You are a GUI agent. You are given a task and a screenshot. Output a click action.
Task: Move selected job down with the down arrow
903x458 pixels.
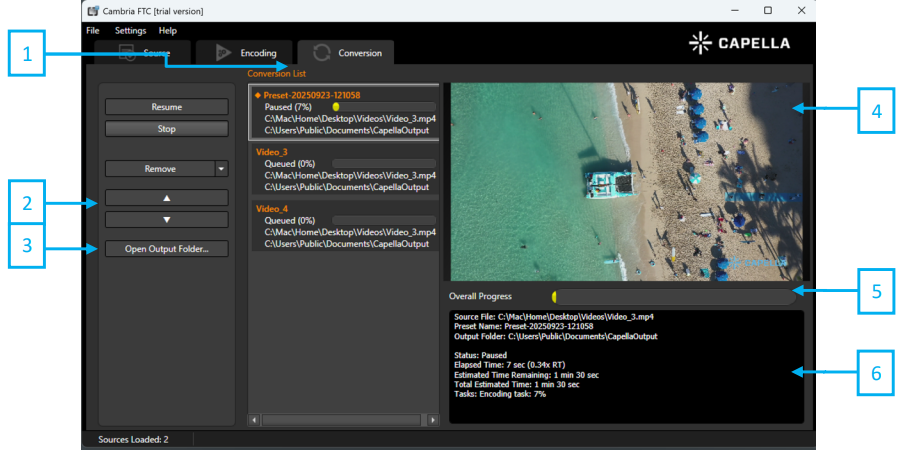pos(166,219)
